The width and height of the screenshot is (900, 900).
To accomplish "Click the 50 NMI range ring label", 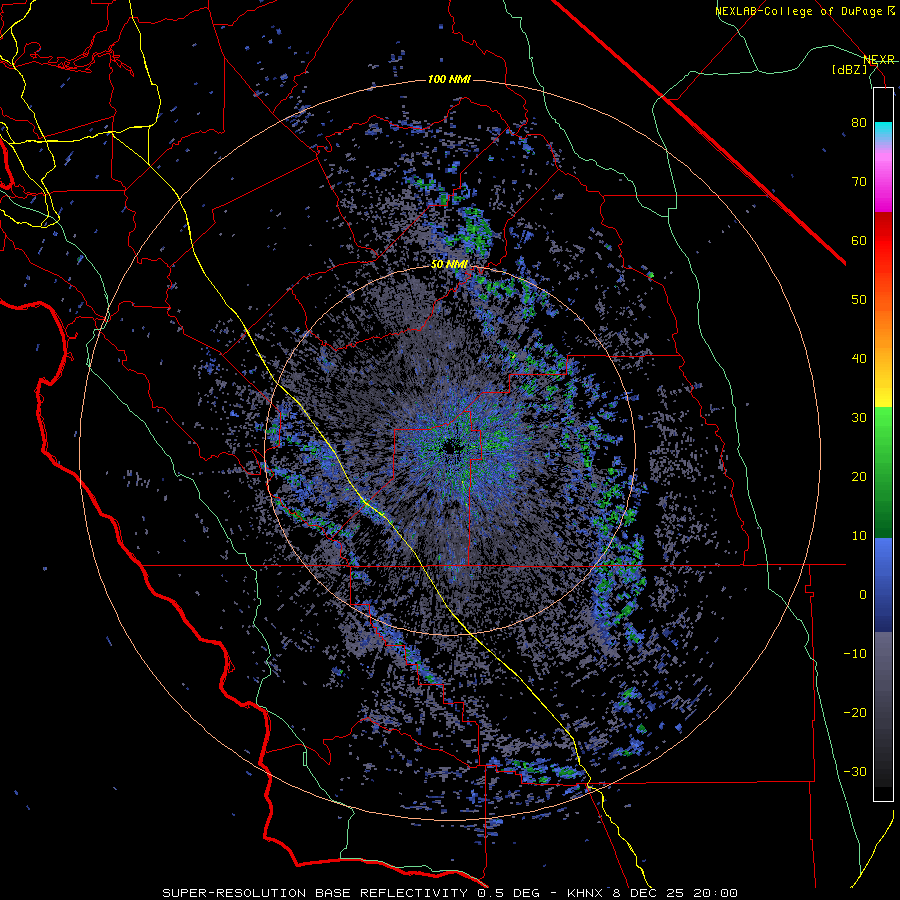I will [449, 265].
